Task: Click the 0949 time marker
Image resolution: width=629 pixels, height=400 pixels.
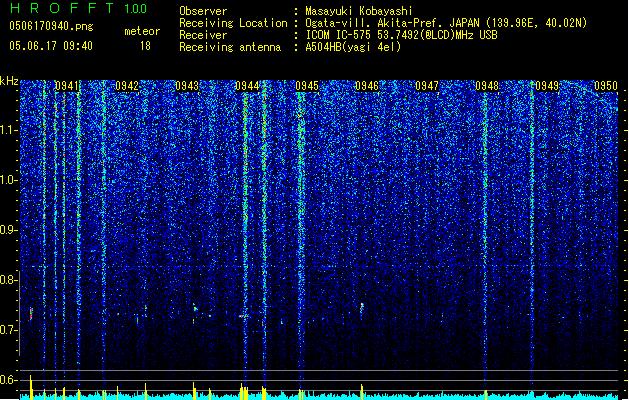Action: (547, 86)
